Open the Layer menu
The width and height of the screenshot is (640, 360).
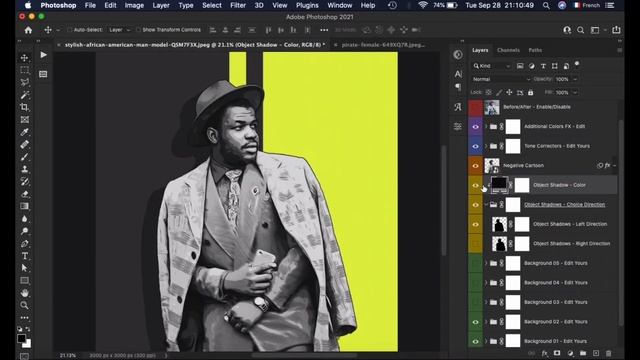161,5
